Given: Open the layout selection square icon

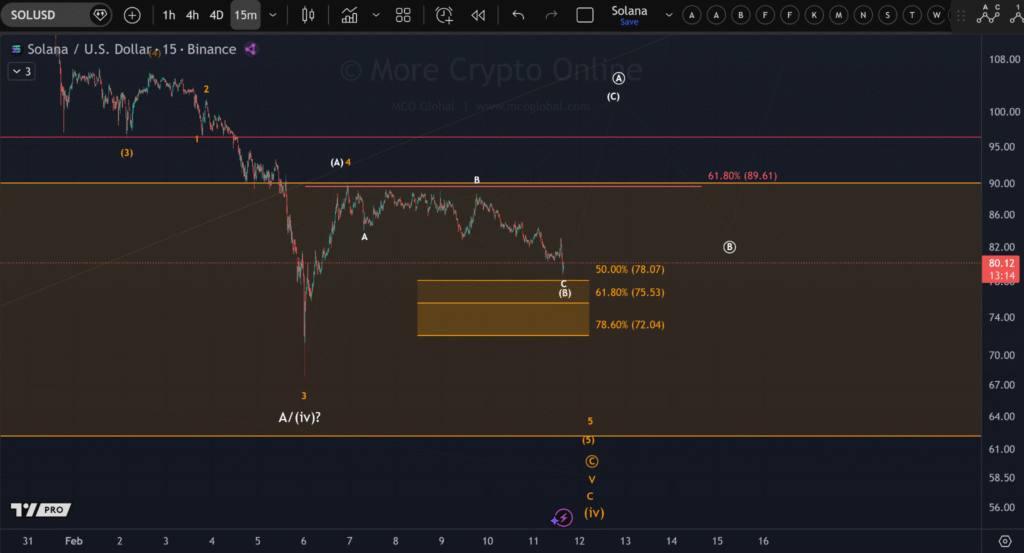Looking at the screenshot, I should click(584, 15).
